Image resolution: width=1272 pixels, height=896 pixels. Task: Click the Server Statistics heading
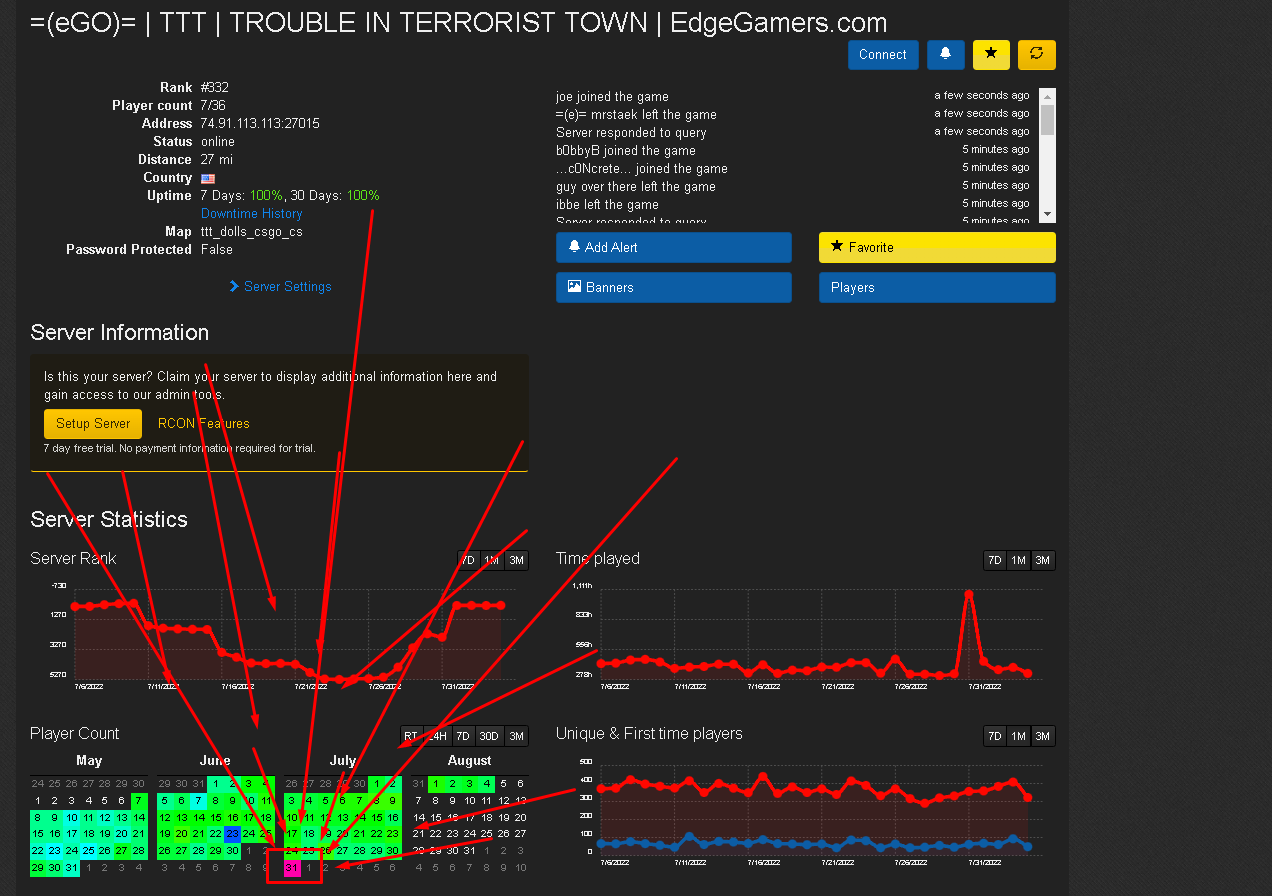pos(109,520)
